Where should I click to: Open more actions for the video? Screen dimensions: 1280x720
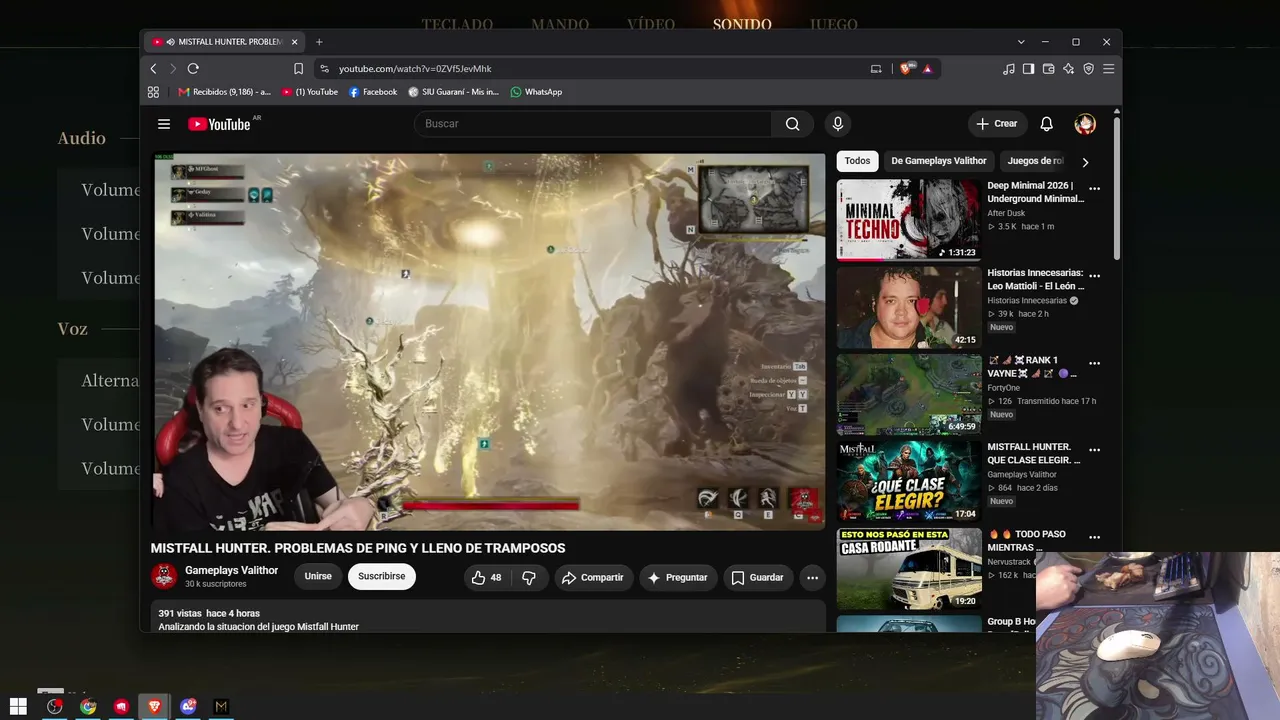pos(812,577)
